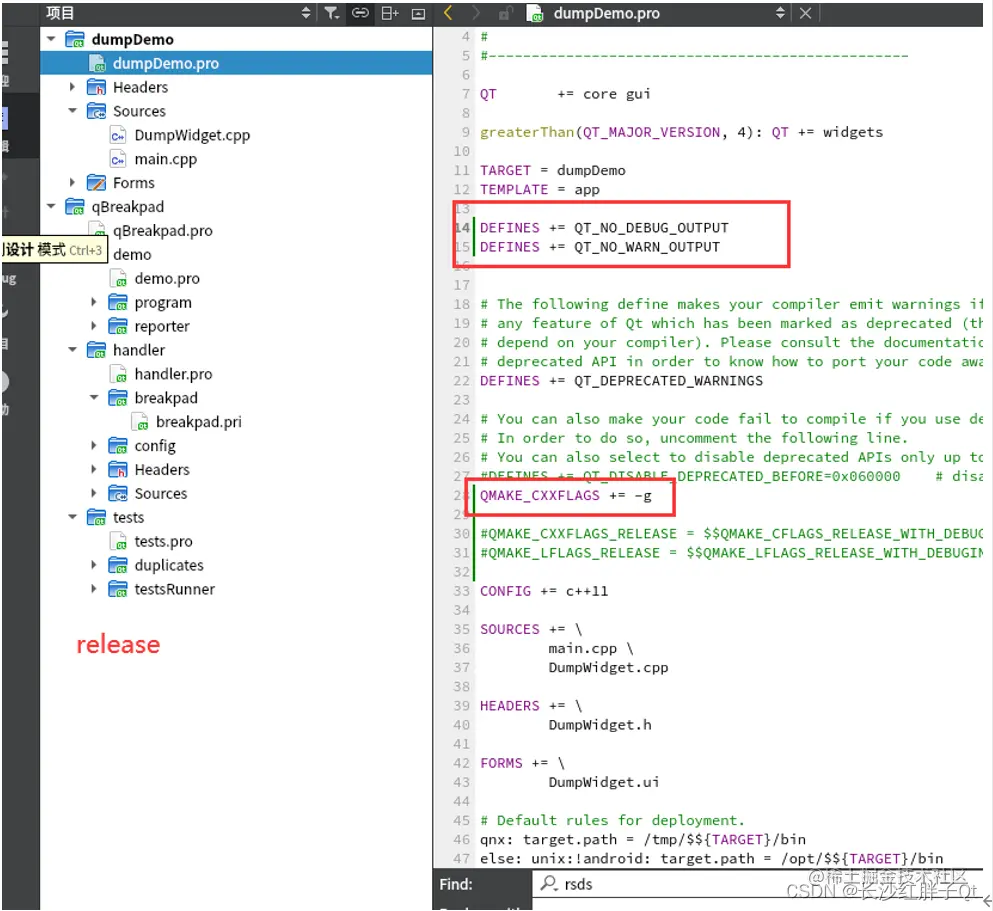Click the dumpDemo.pro file icon in editor toolbar
Screen dimensions: 993x911
[535, 13]
